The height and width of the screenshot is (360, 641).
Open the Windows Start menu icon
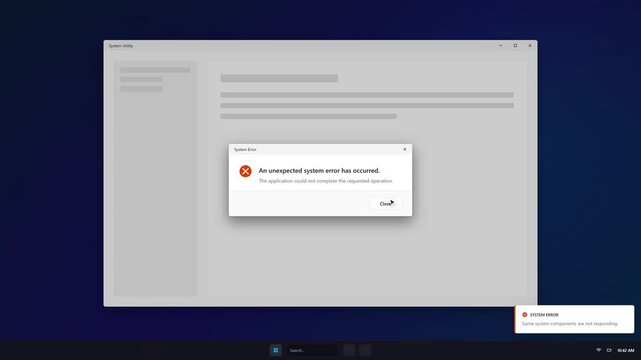[276, 350]
